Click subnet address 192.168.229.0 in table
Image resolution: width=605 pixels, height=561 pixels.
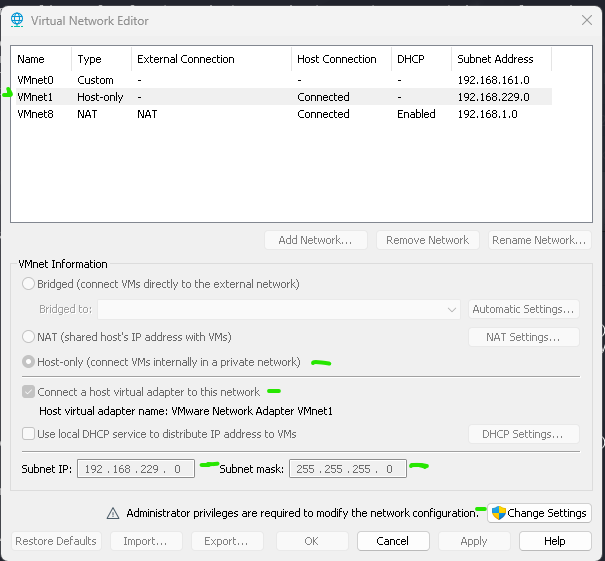(493, 97)
